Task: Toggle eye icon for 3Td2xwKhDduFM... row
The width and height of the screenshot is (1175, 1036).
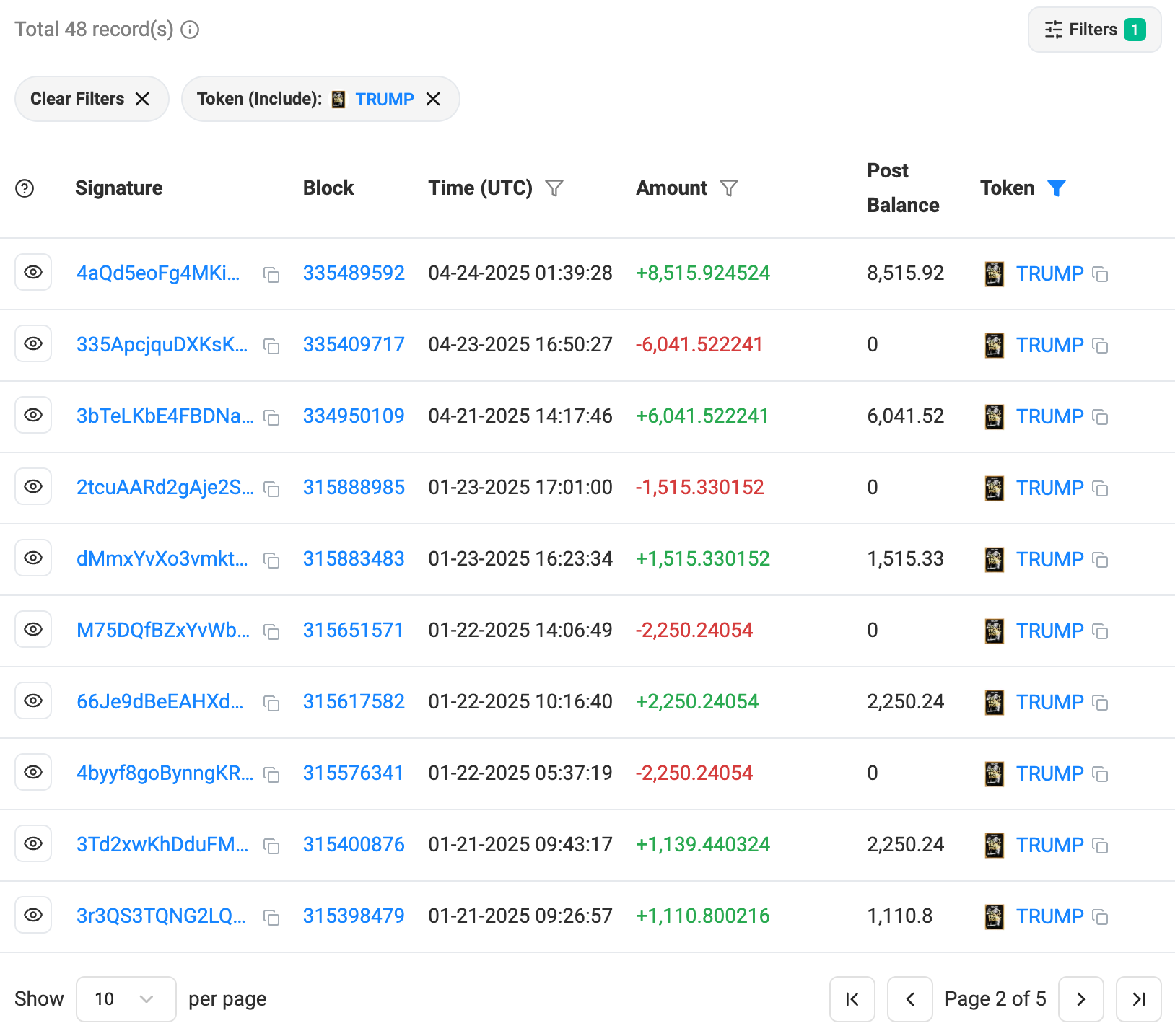Action: point(33,843)
